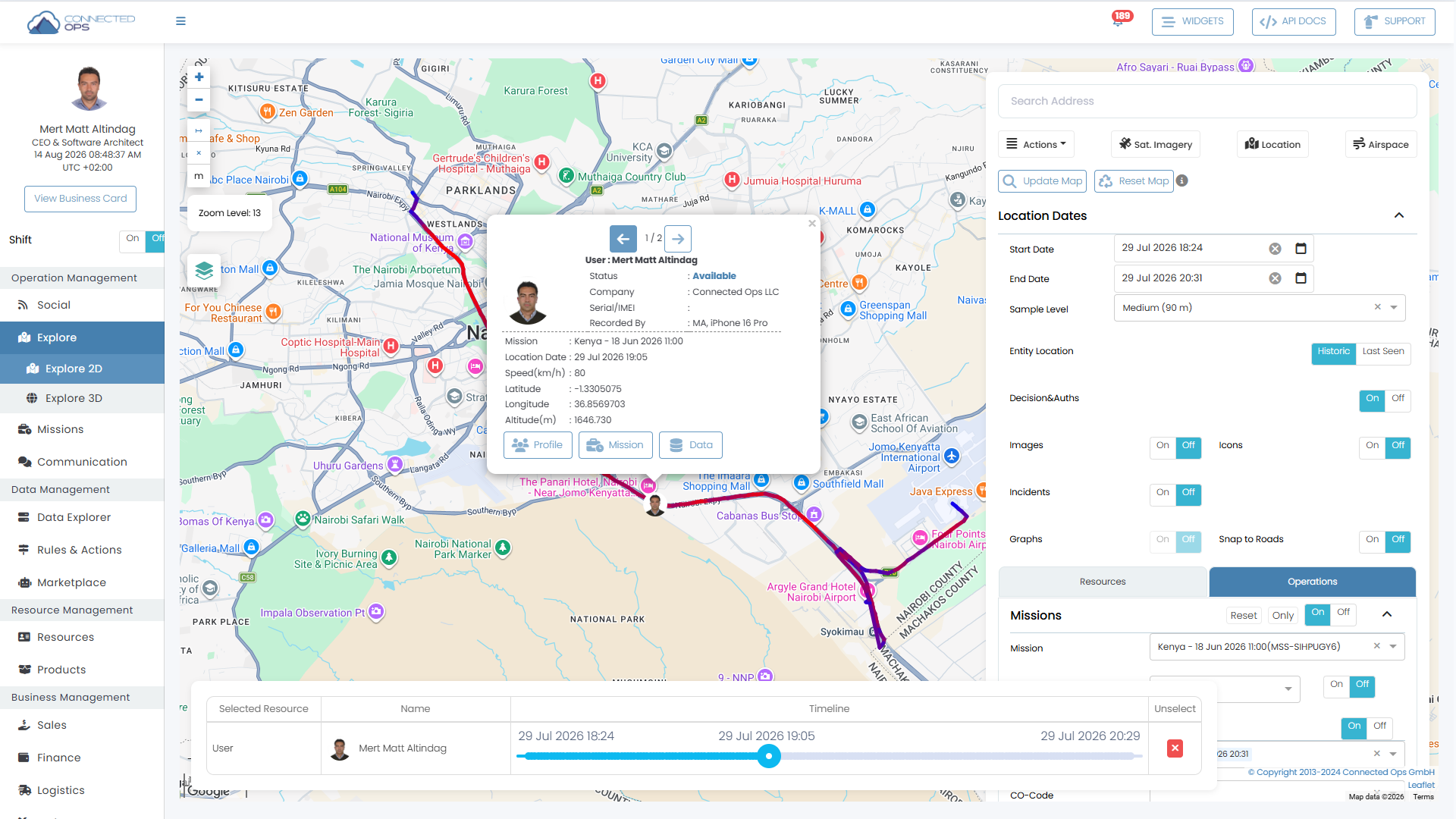Image resolution: width=1456 pixels, height=819 pixels.
Task: Click the Nairobi Safari Walk map marker
Action: [x=303, y=519]
